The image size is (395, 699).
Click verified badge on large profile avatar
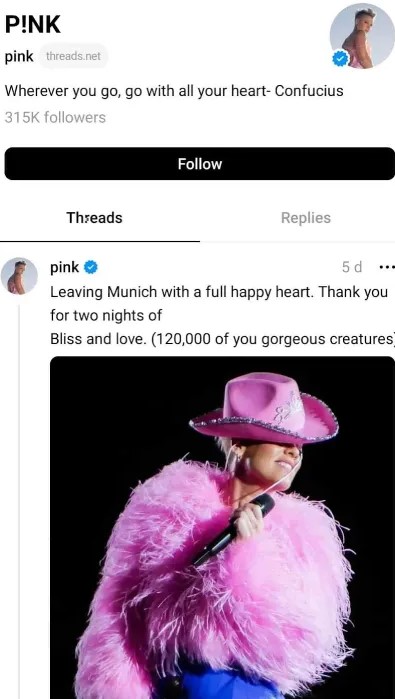340,58
